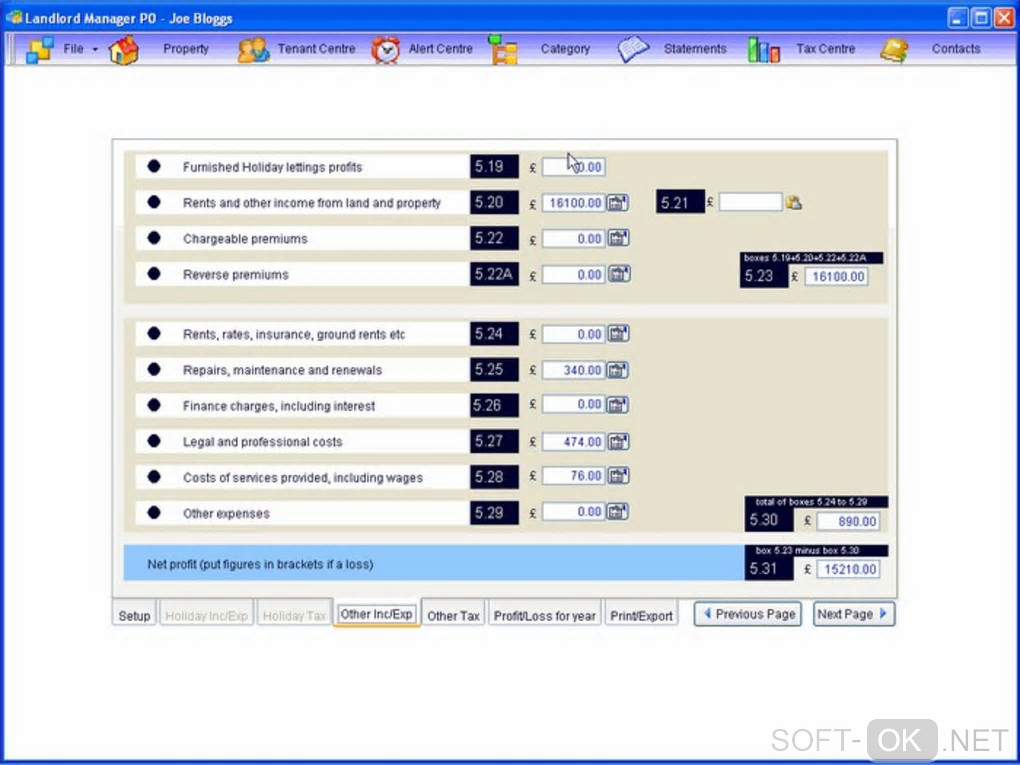Open calculator icon for Finance charges row
Image resolution: width=1020 pixels, height=765 pixels.
(x=618, y=405)
